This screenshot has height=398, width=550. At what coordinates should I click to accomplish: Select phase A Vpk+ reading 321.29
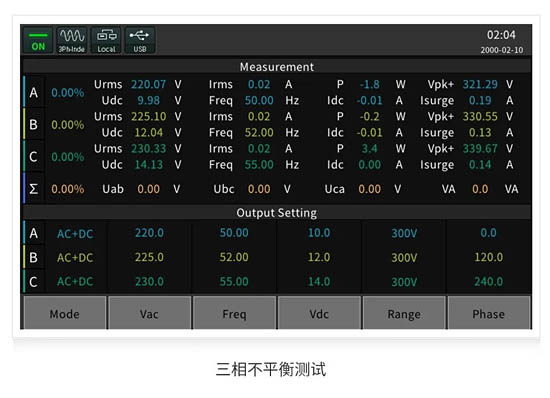point(480,85)
